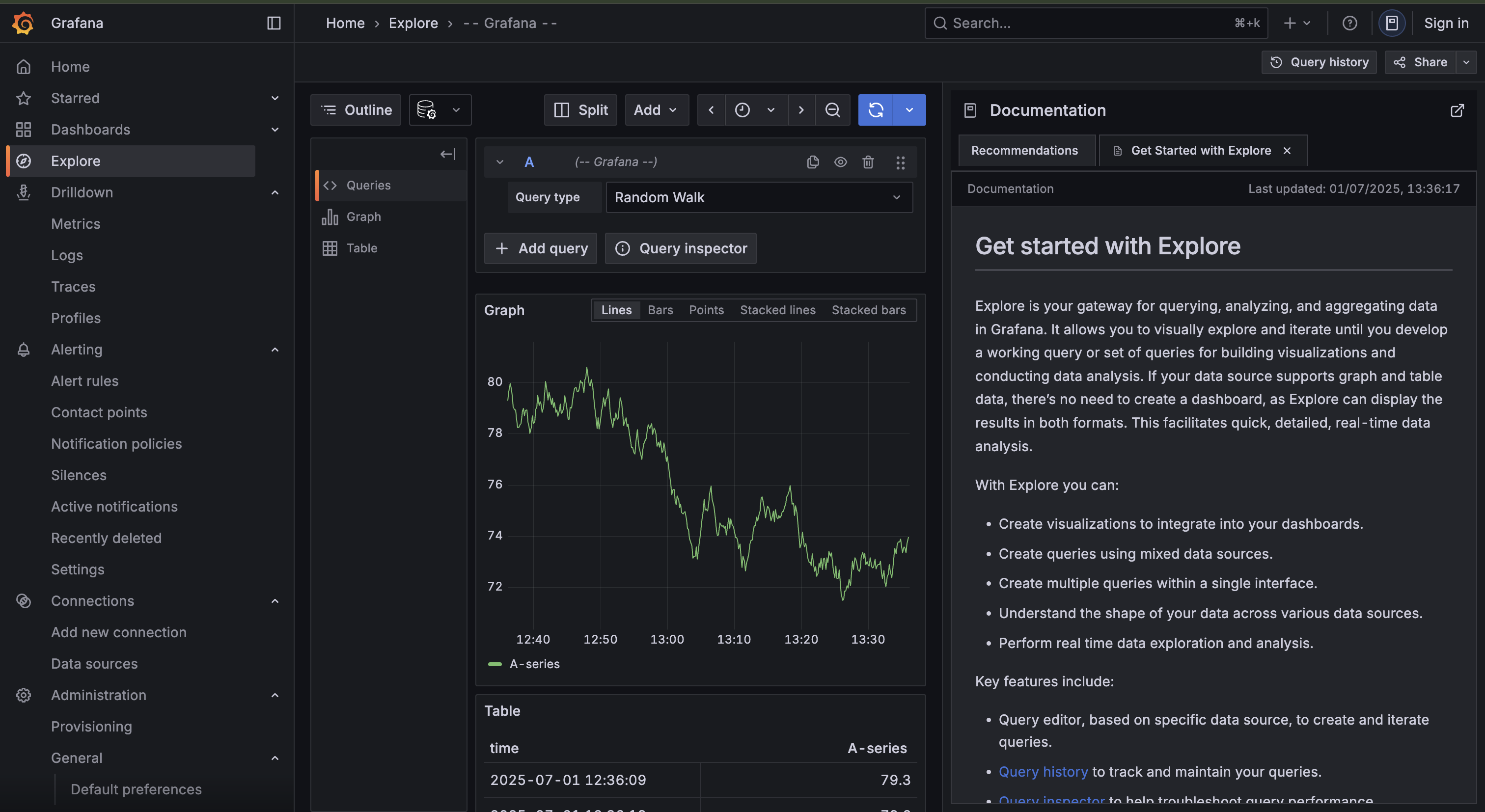Click the Drilldown icon in sidebar
The height and width of the screenshot is (812, 1485).
[24, 192]
